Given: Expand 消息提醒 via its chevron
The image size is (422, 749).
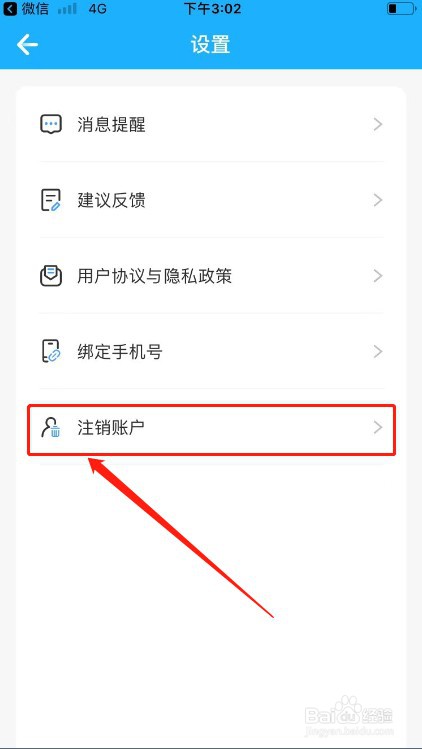Looking at the screenshot, I should (x=378, y=125).
